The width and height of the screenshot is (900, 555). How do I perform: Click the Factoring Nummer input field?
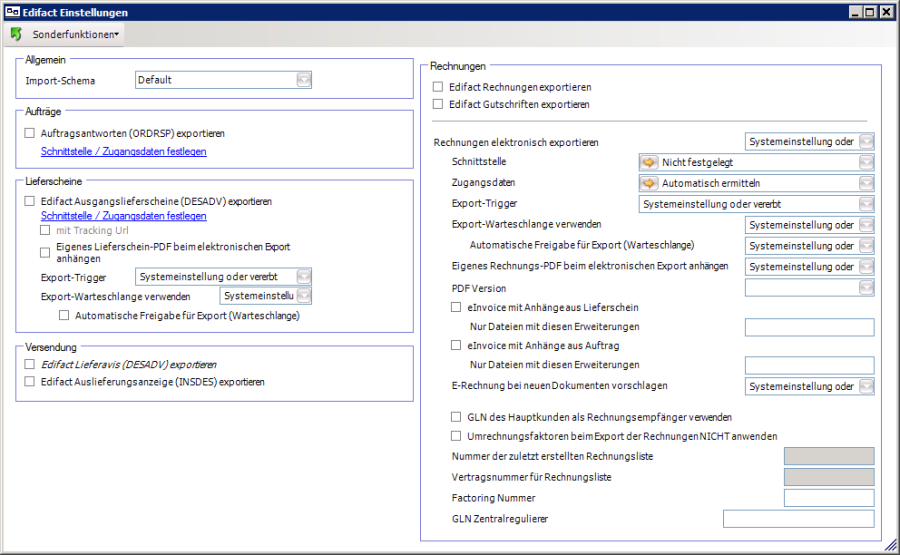pyautogui.click(x=829, y=498)
